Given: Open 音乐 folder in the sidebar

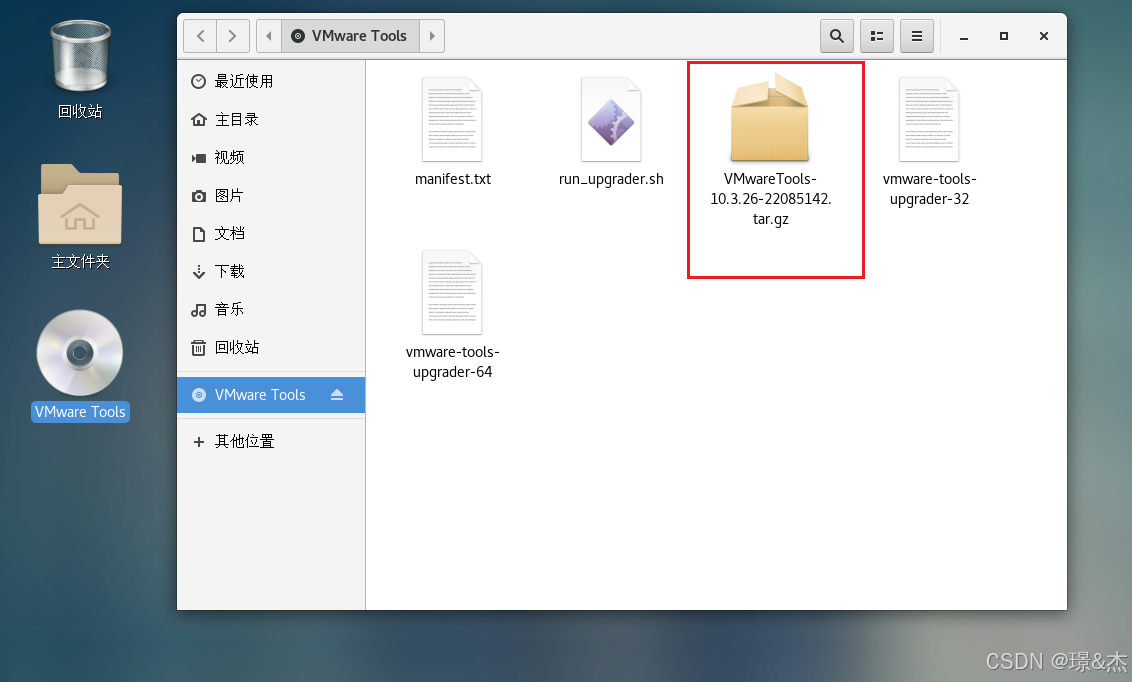Looking at the screenshot, I should [271, 310].
